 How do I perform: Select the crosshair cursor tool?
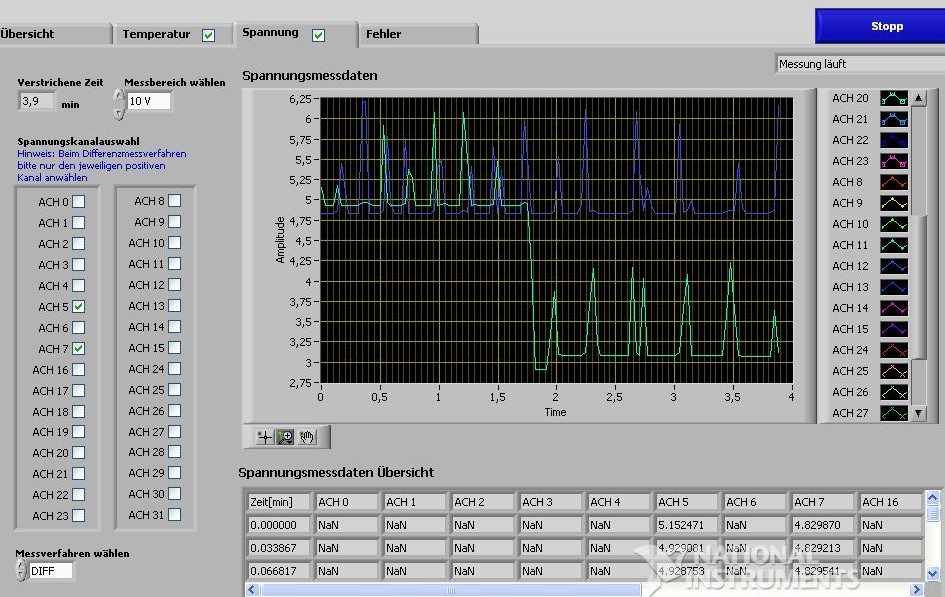click(264, 437)
